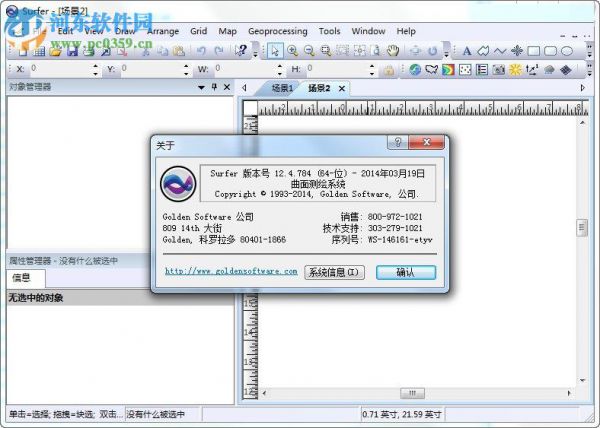This screenshot has height=428, width=600.
Task: Click the context Help question-mark icon
Action: click(x=241, y=50)
